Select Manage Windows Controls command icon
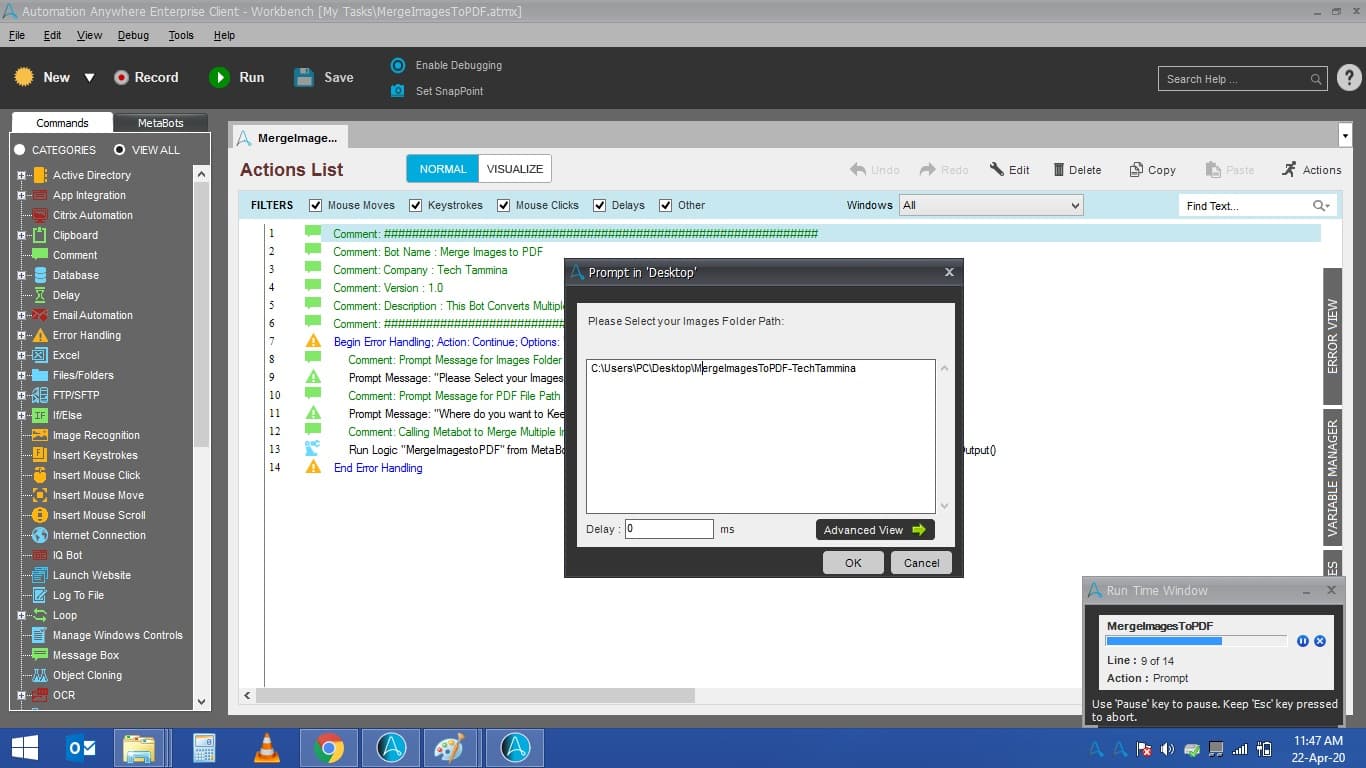1366x768 pixels. 40,635
